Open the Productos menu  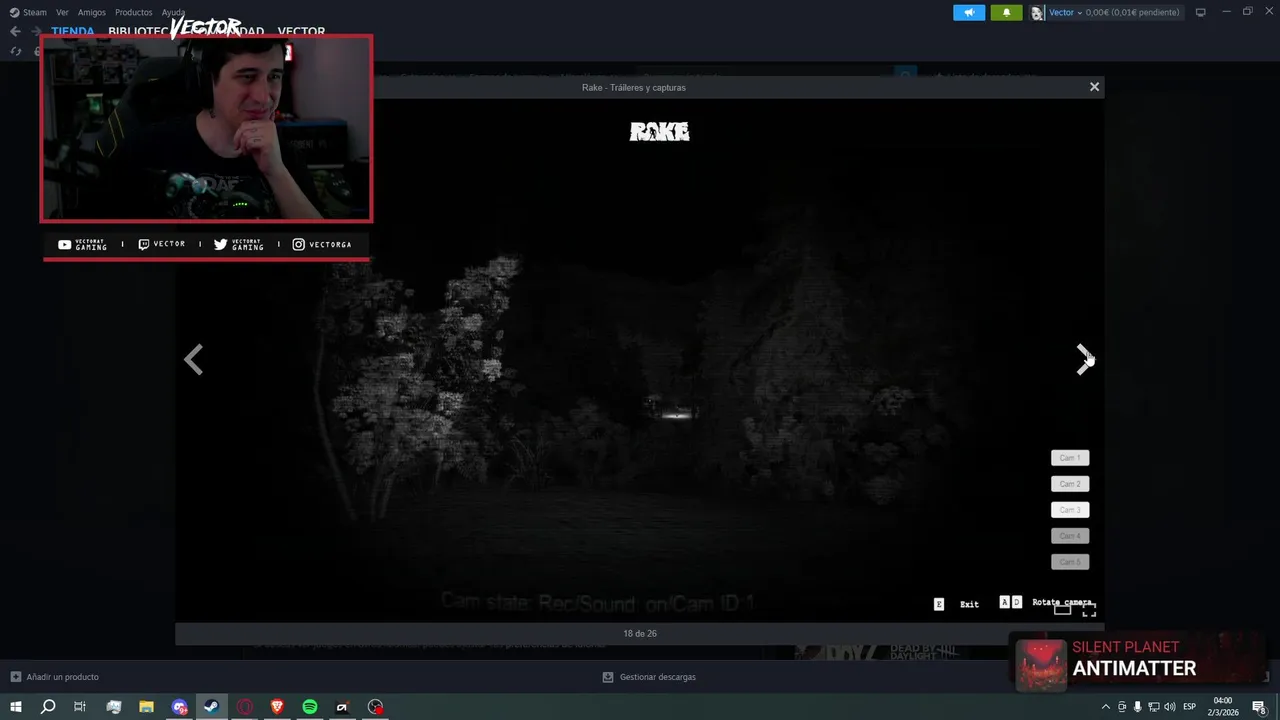coord(134,12)
